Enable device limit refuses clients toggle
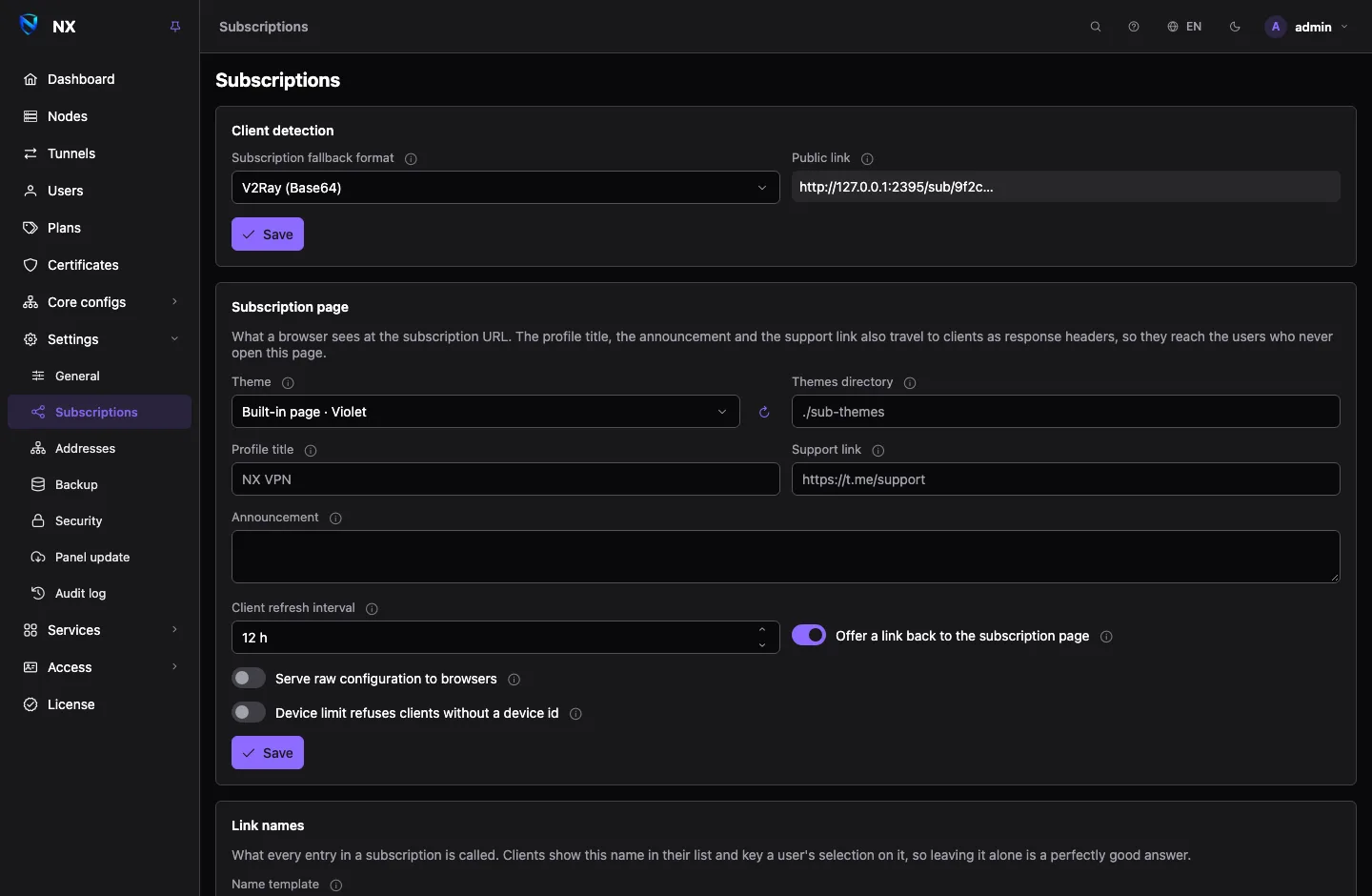1372x896 pixels. [249, 713]
